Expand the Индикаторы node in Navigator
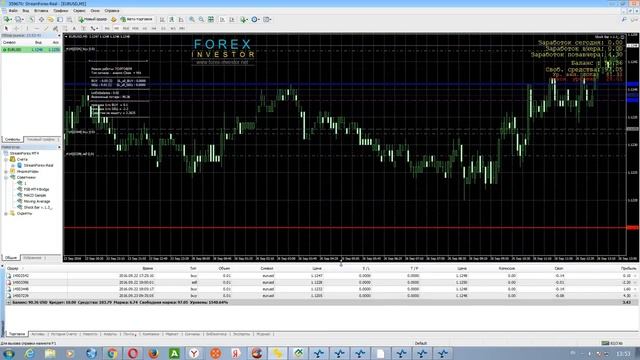Viewport: 640px width, 360px height. click(x=6, y=171)
